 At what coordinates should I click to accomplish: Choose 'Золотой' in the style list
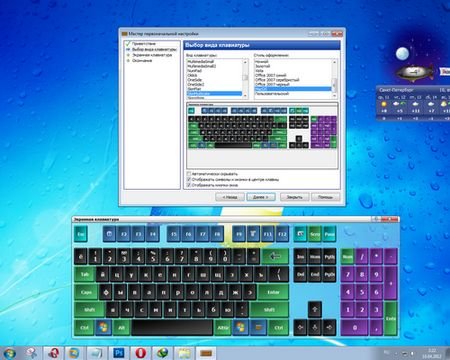coord(262,66)
